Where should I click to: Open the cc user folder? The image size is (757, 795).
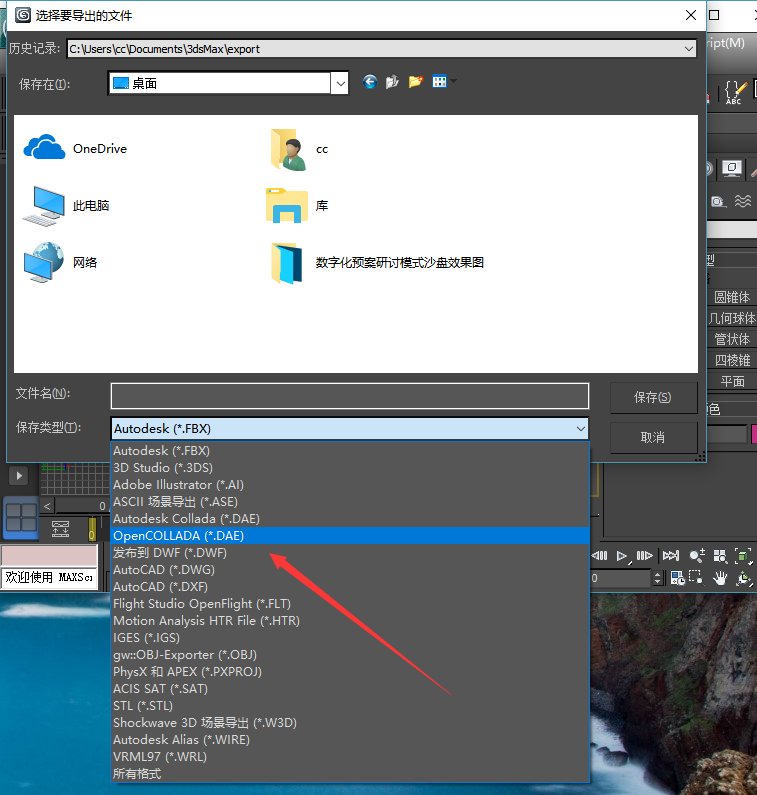pyautogui.click(x=299, y=149)
